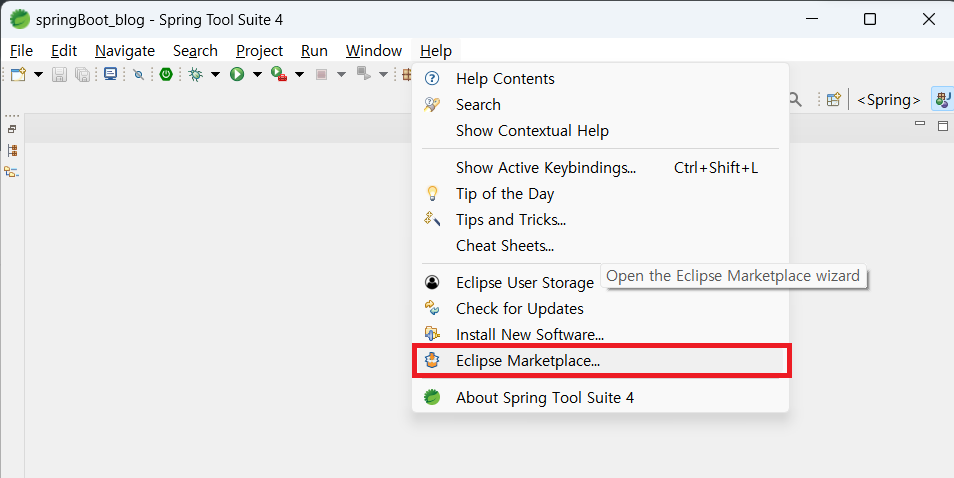The height and width of the screenshot is (478, 954).
Task: Open the File menu
Action: point(21,51)
